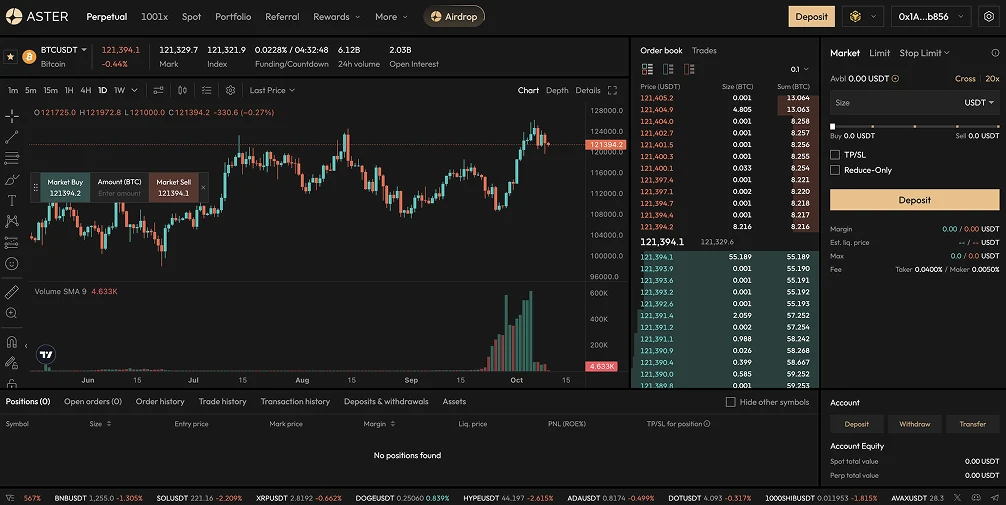This screenshot has height=505, width=1006.
Task: Open the BTCUSDT symbol selector
Action: tap(64, 50)
